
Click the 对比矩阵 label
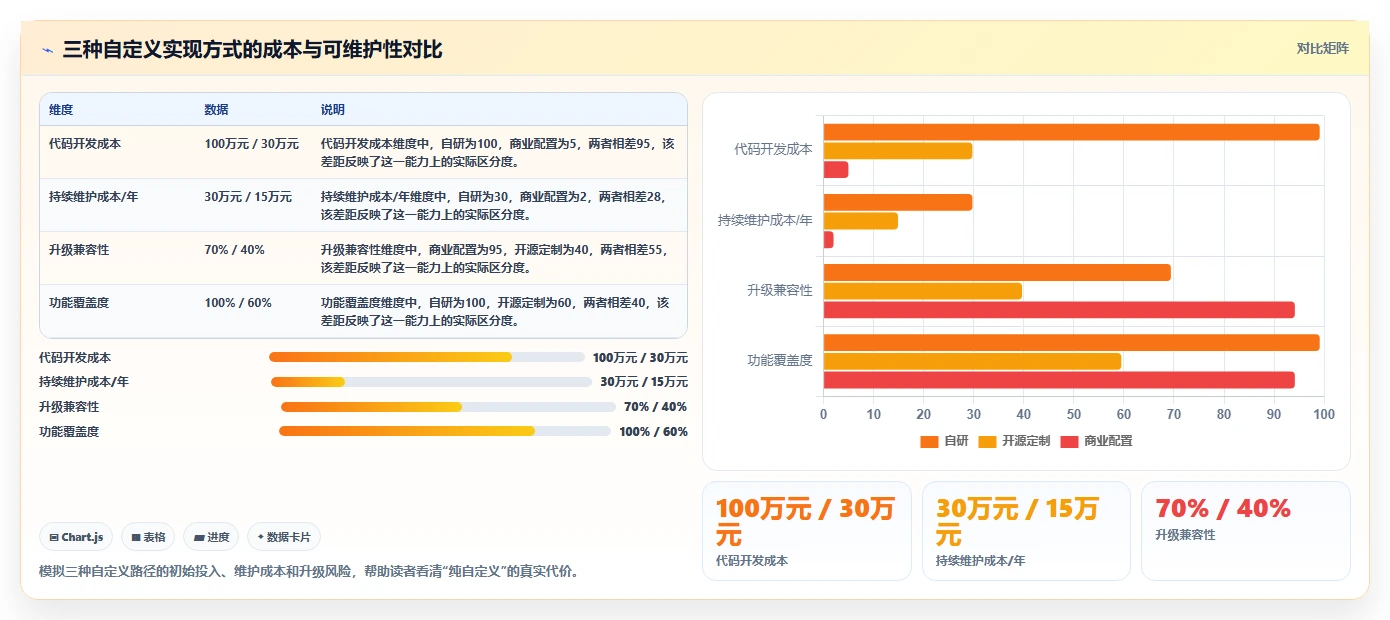click(x=1322, y=48)
